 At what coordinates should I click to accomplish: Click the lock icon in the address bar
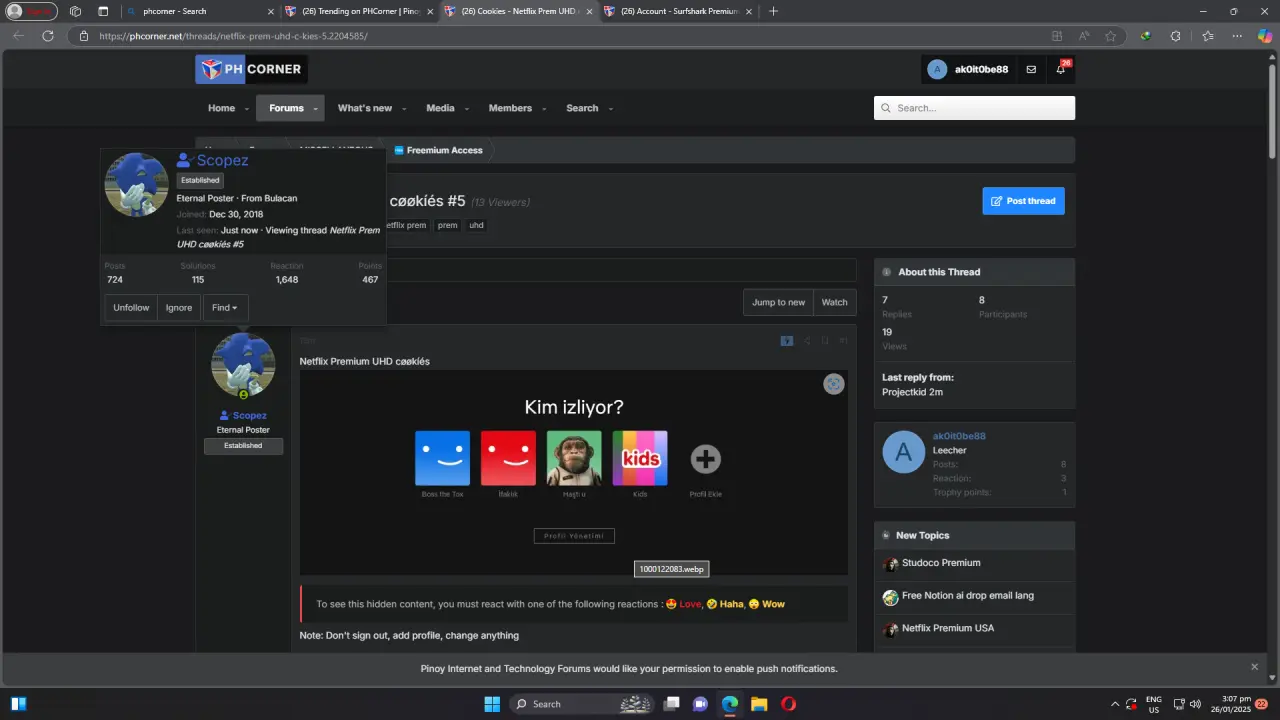84,36
